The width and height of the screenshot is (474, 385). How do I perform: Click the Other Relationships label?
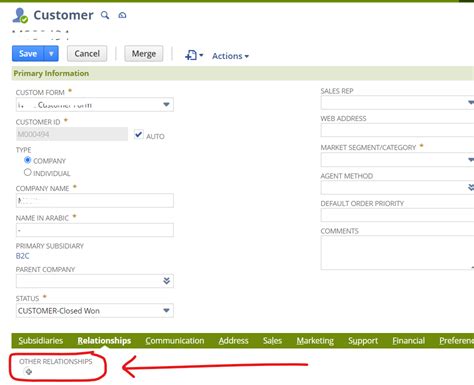click(56, 361)
